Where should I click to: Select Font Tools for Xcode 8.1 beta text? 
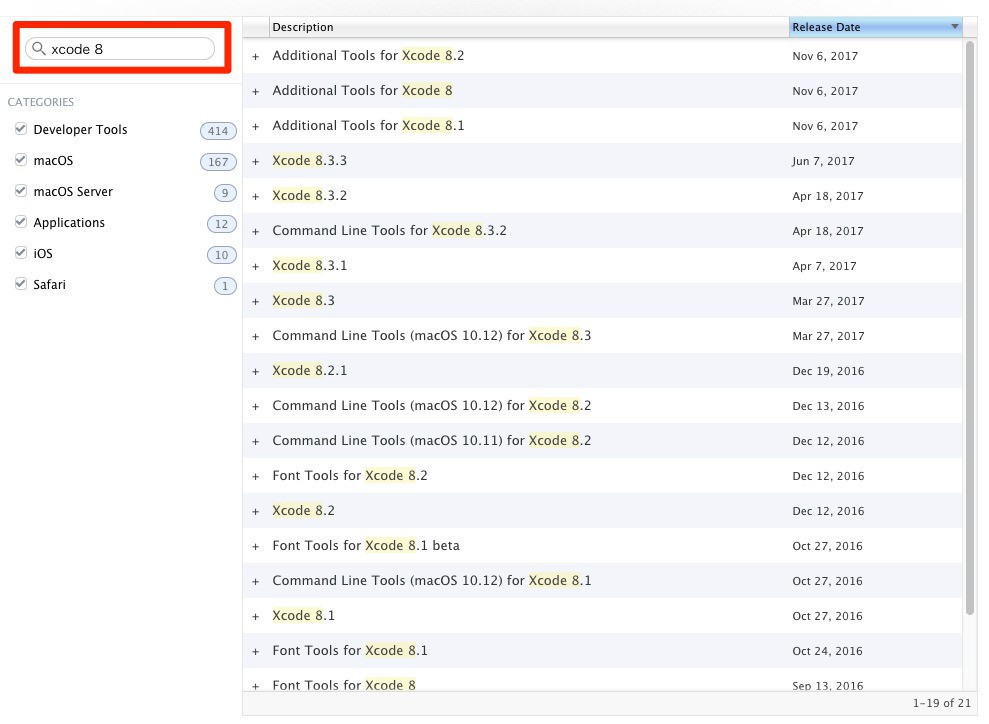coord(366,546)
